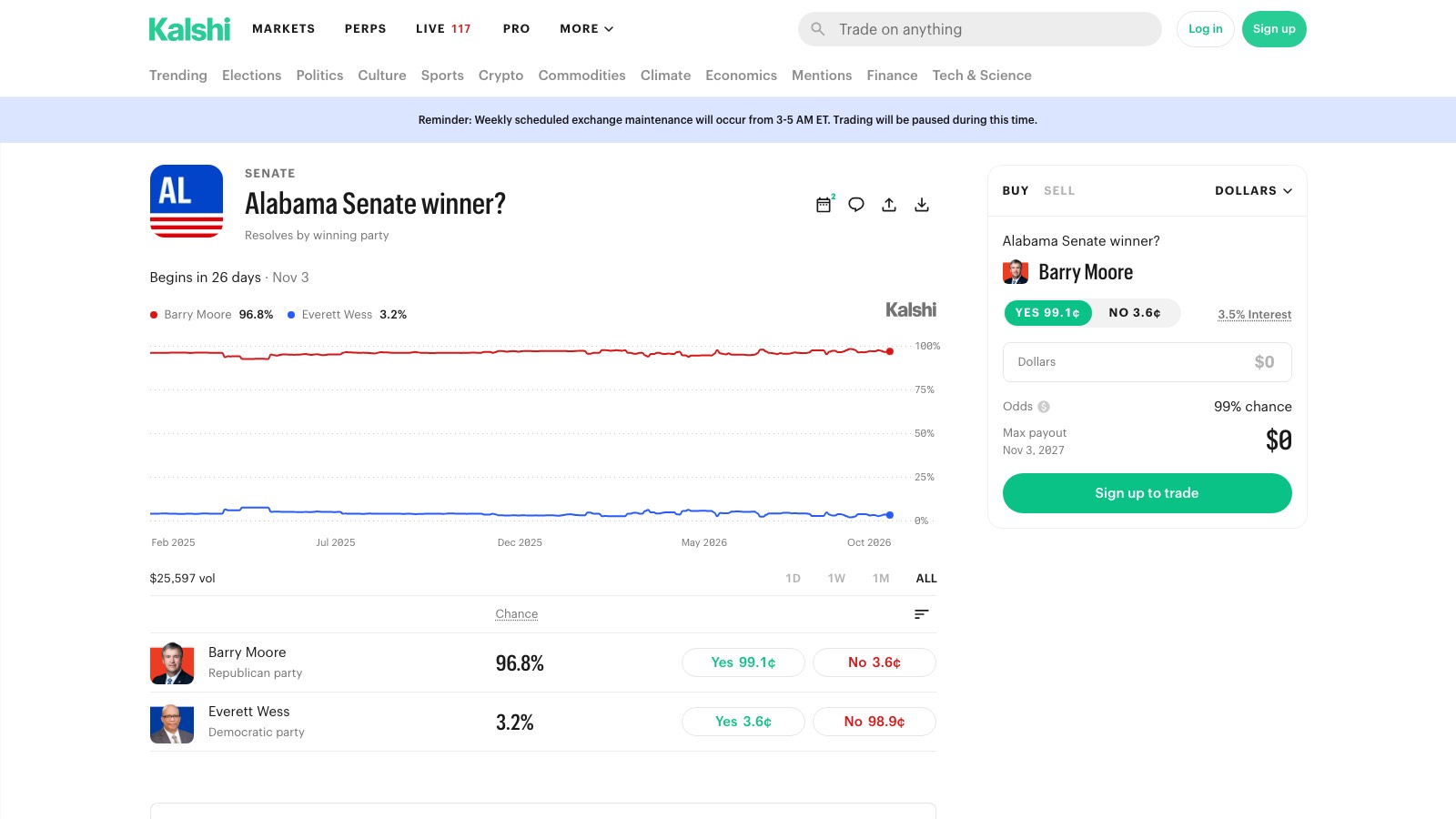
Task: Click the search magnifier icon
Action: [818, 29]
